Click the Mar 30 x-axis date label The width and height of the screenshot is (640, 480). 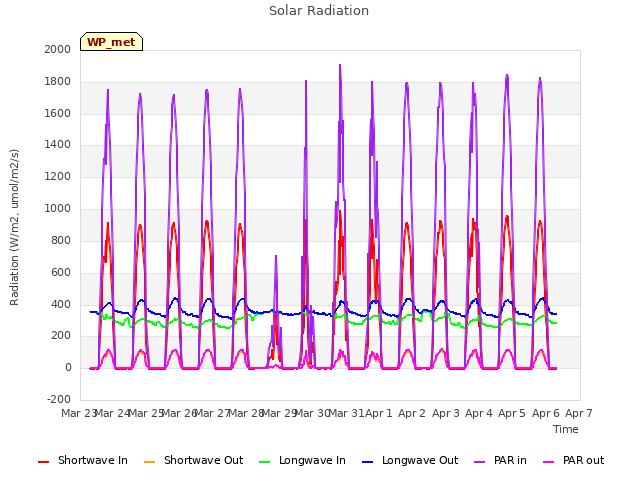(x=313, y=413)
